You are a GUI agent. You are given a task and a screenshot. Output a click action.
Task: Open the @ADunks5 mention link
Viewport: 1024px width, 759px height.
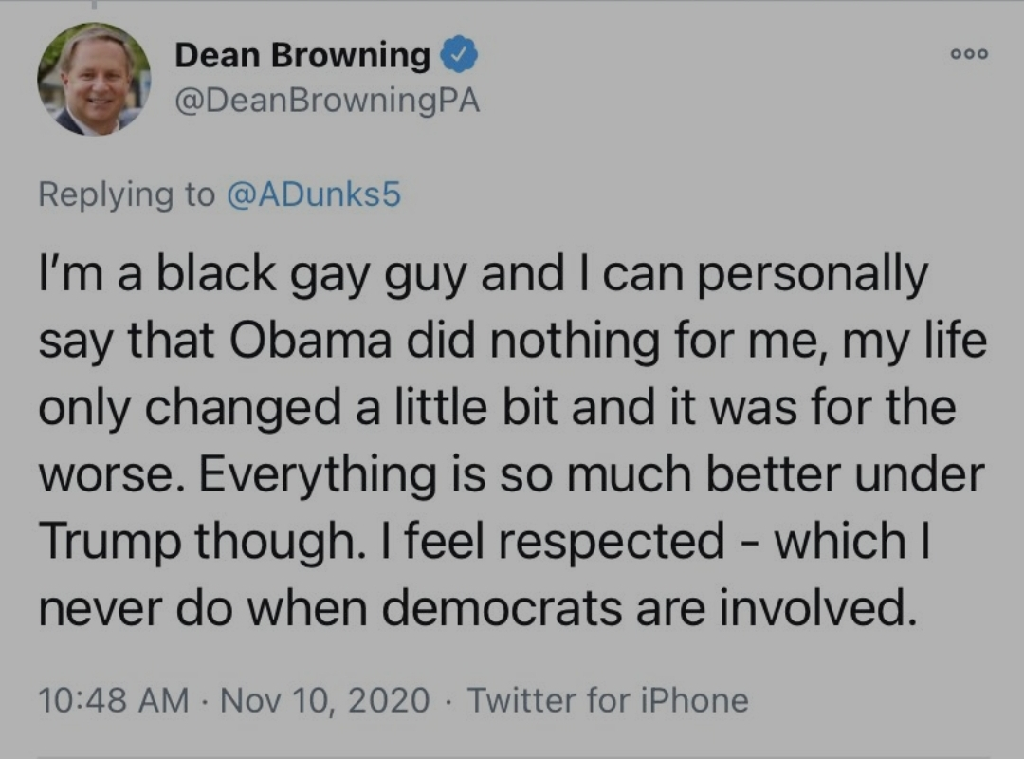(313, 195)
